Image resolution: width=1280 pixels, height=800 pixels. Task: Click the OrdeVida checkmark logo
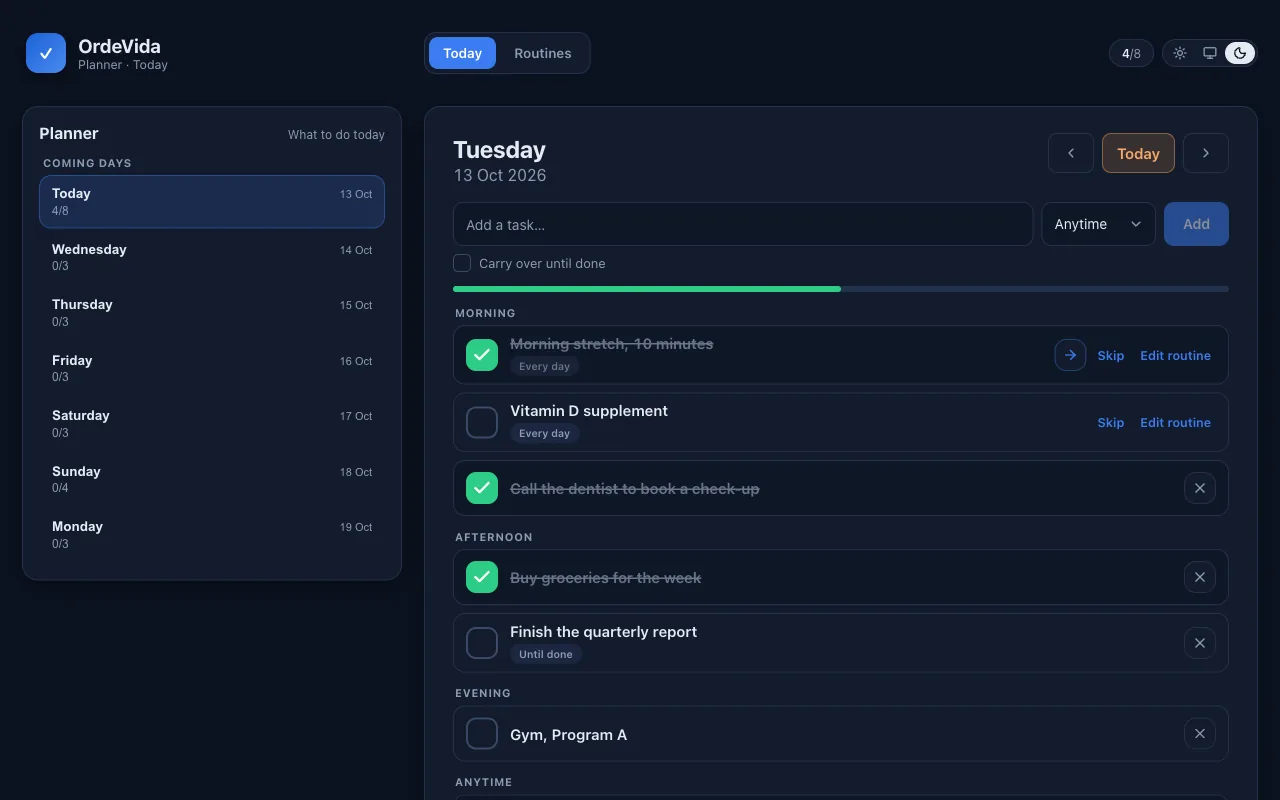coord(46,53)
